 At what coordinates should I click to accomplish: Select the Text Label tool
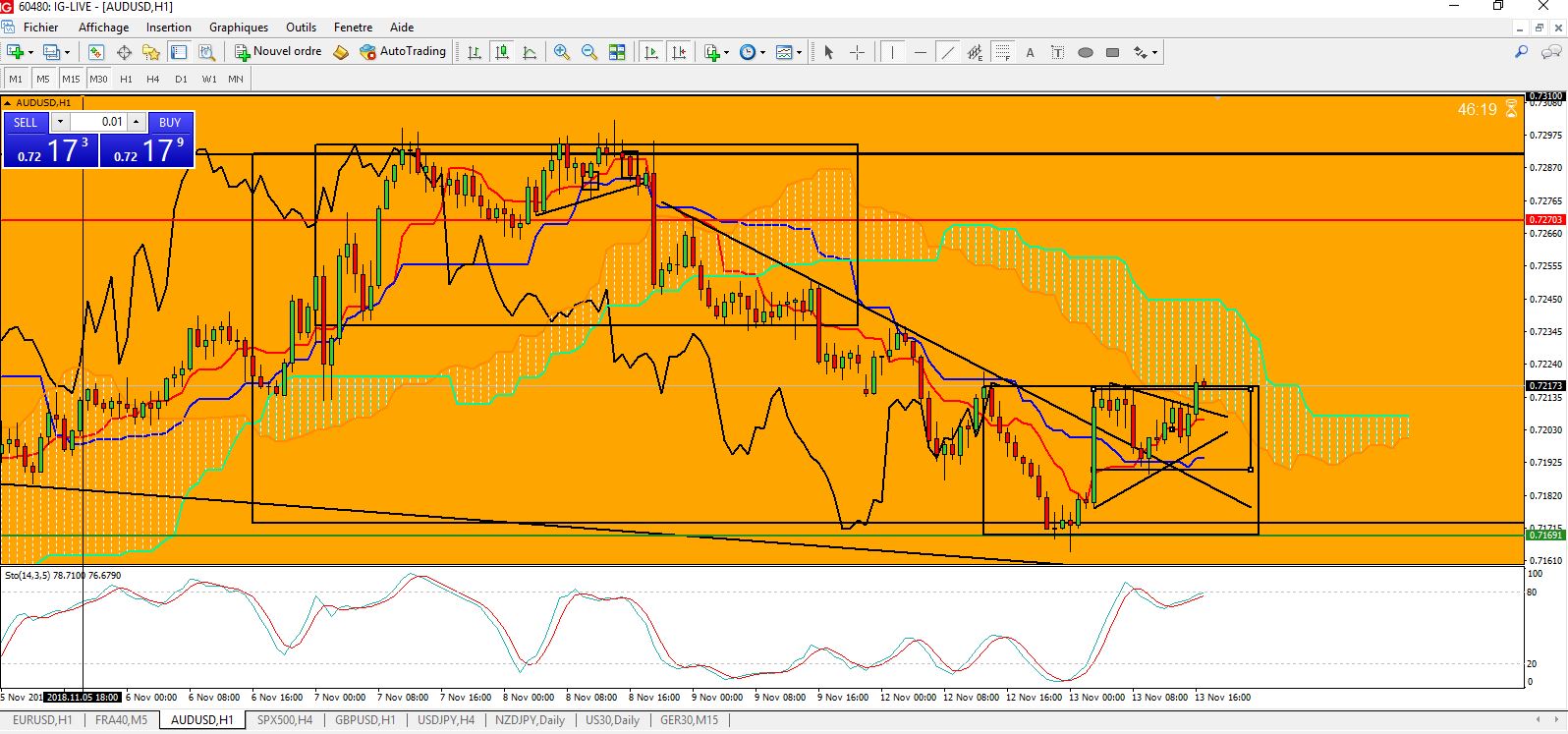[x=1057, y=52]
